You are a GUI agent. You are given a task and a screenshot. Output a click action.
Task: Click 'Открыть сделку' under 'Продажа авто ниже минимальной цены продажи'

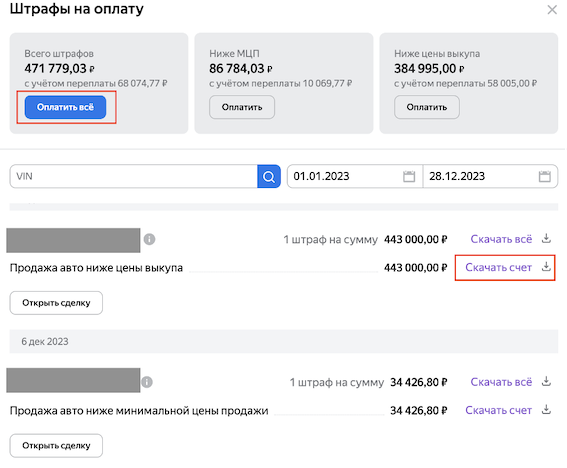56,446
